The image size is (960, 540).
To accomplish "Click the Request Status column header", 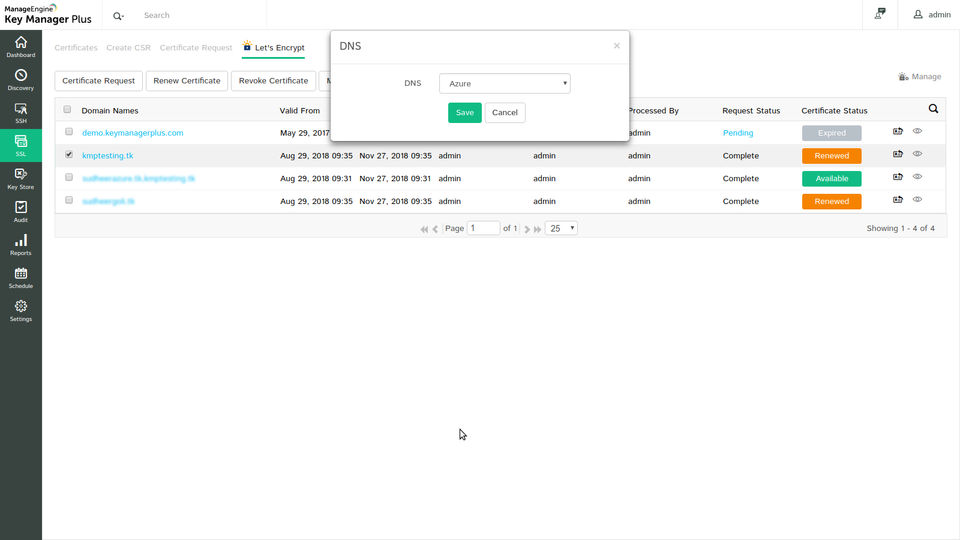I will point(751,111).
